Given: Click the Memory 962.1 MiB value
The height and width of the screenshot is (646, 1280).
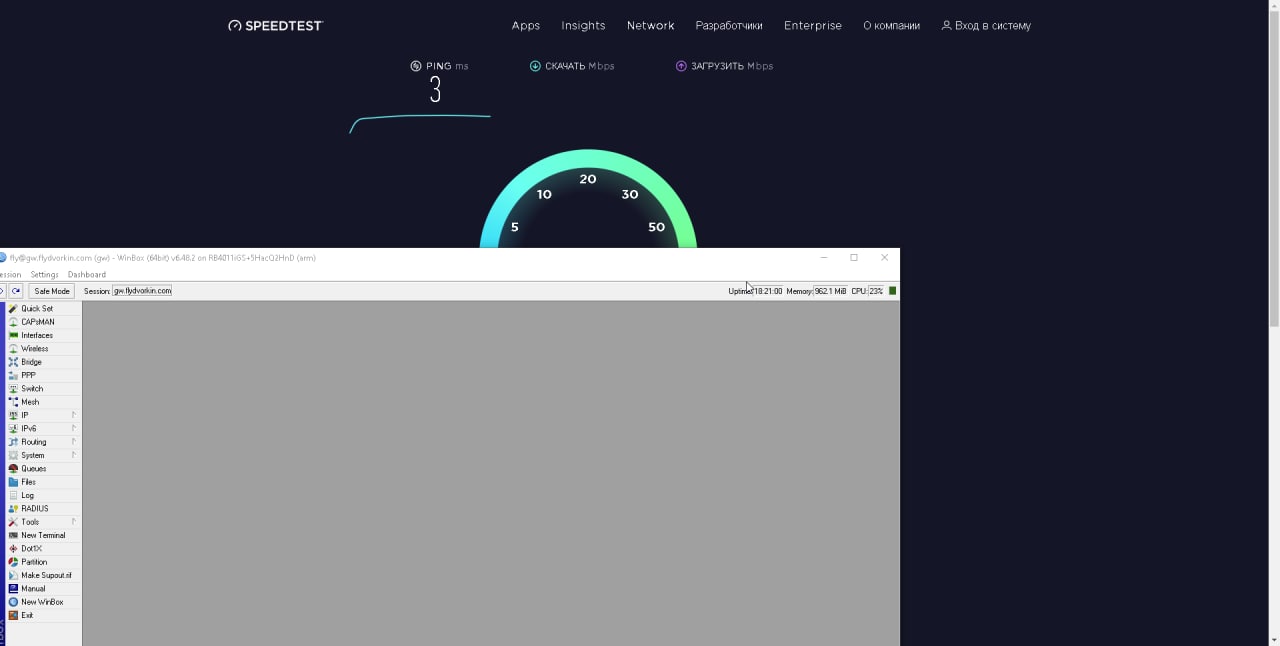Looking at the screenshot, I should [830, 291].
